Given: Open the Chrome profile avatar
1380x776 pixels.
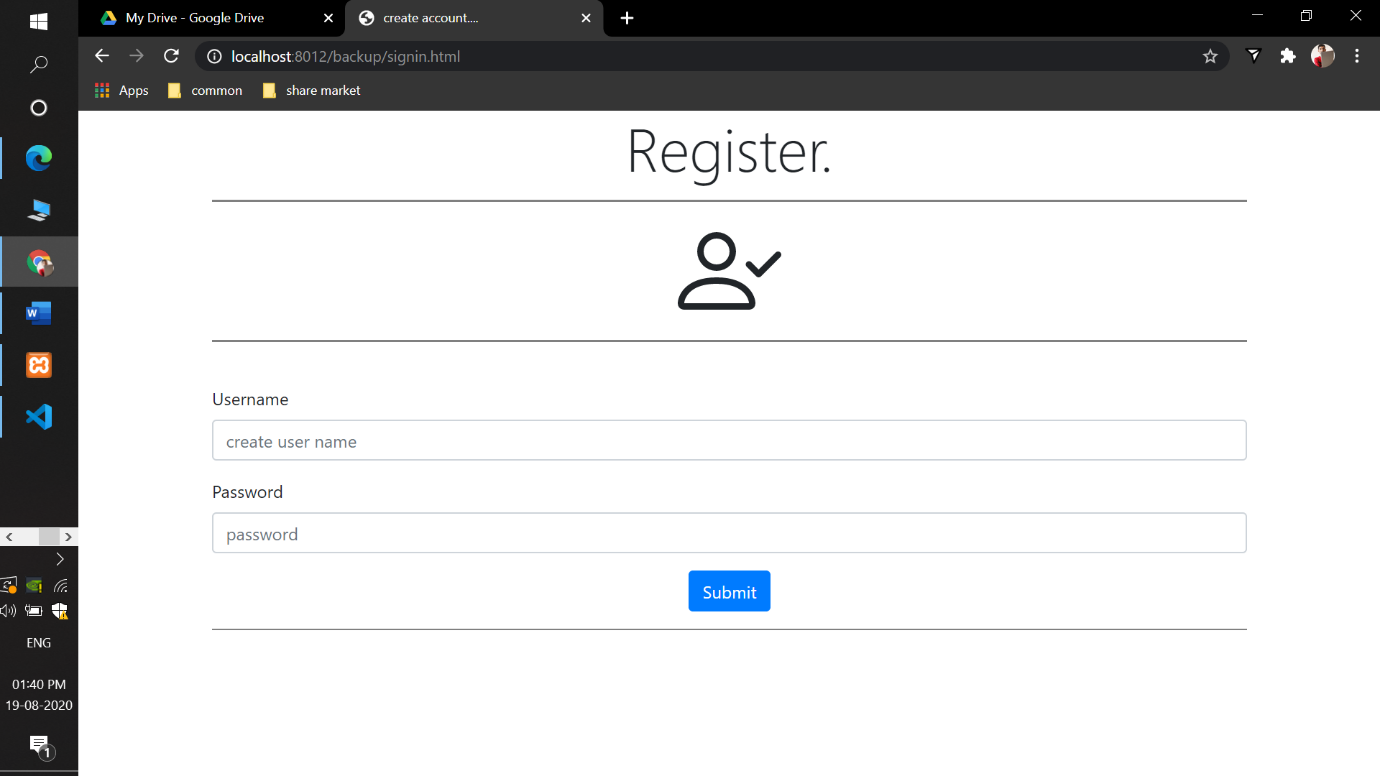Looking at the screenshot, I should (1322, 56).
